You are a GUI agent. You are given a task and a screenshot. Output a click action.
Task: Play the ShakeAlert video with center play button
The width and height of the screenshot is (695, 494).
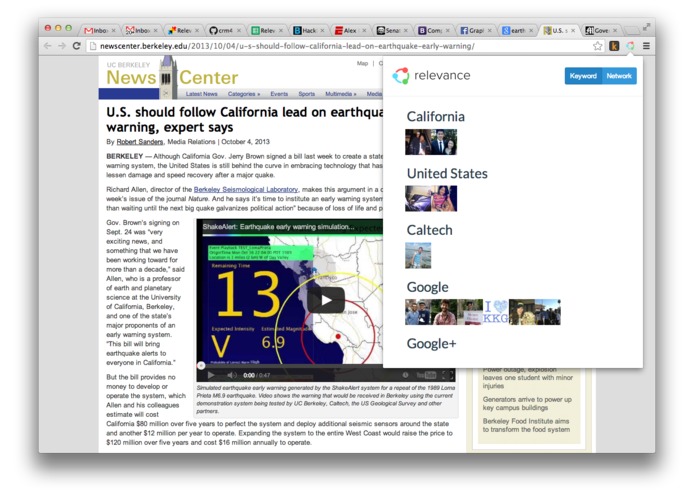pyautogui.click(x=326, y=300)
